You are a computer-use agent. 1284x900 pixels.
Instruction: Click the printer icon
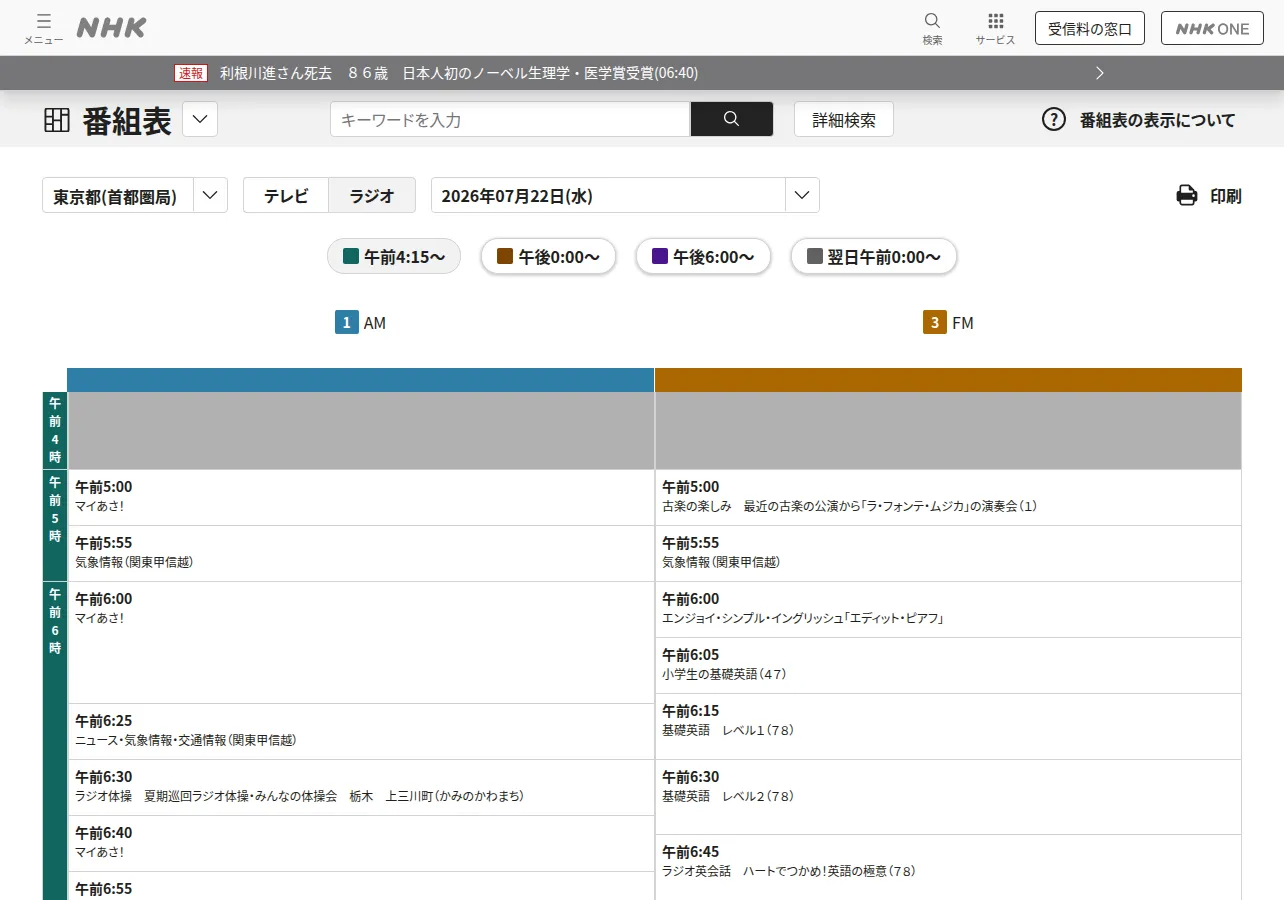(1187, 195)
